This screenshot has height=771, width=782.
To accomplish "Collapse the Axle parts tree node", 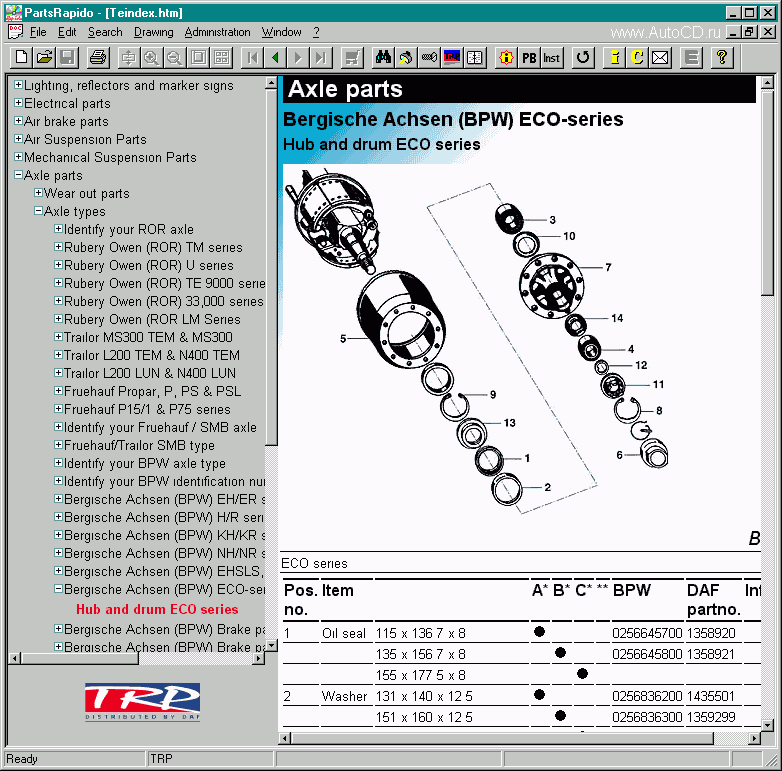I will coord(18,175).
